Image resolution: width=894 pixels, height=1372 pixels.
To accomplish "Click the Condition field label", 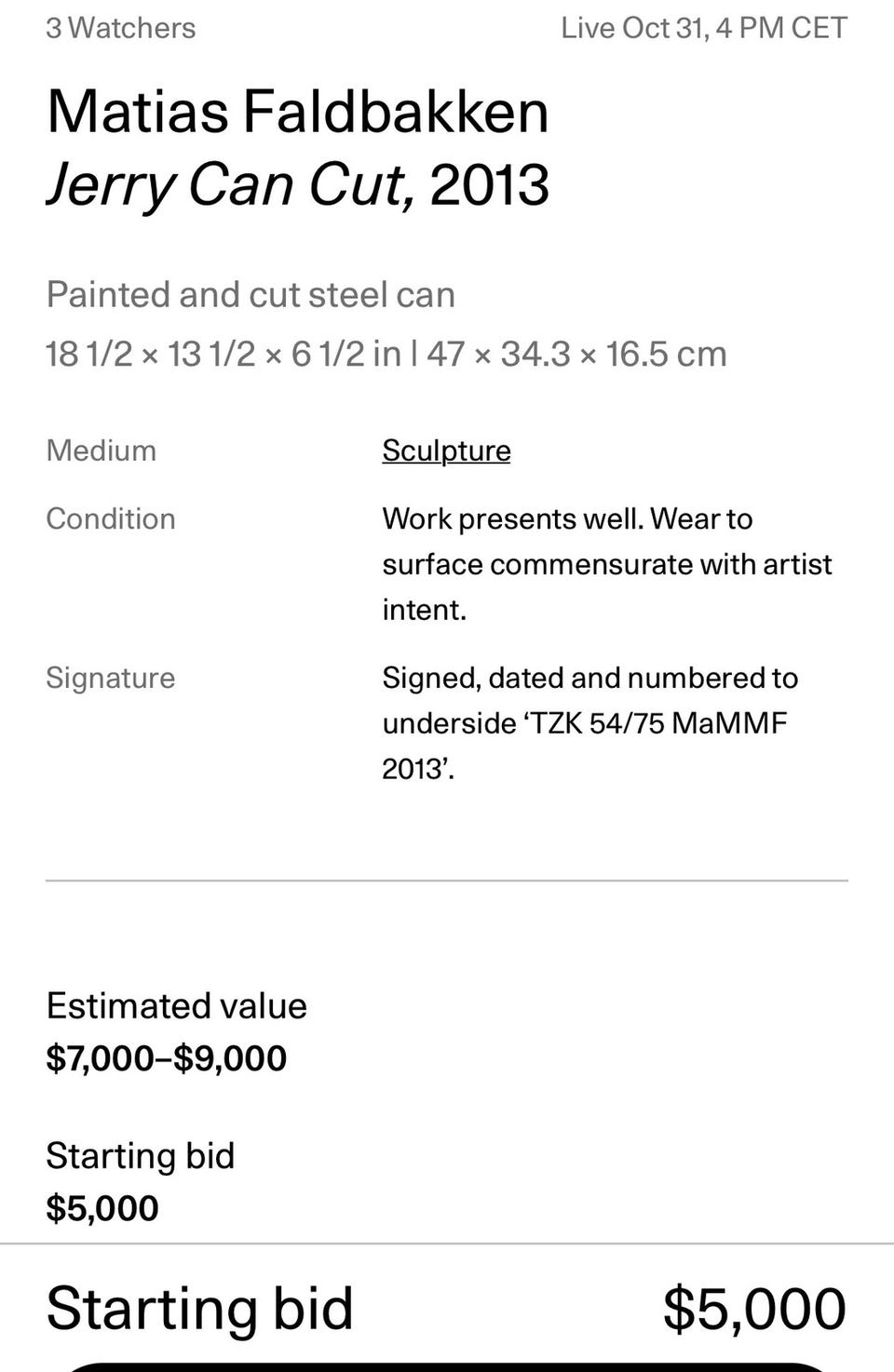I will 110,518.
